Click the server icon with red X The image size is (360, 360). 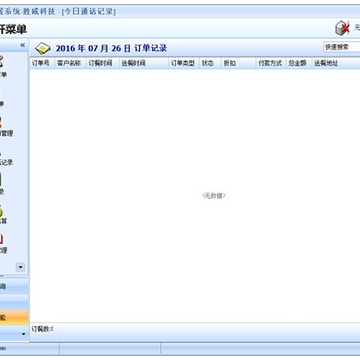click(342, 28)
